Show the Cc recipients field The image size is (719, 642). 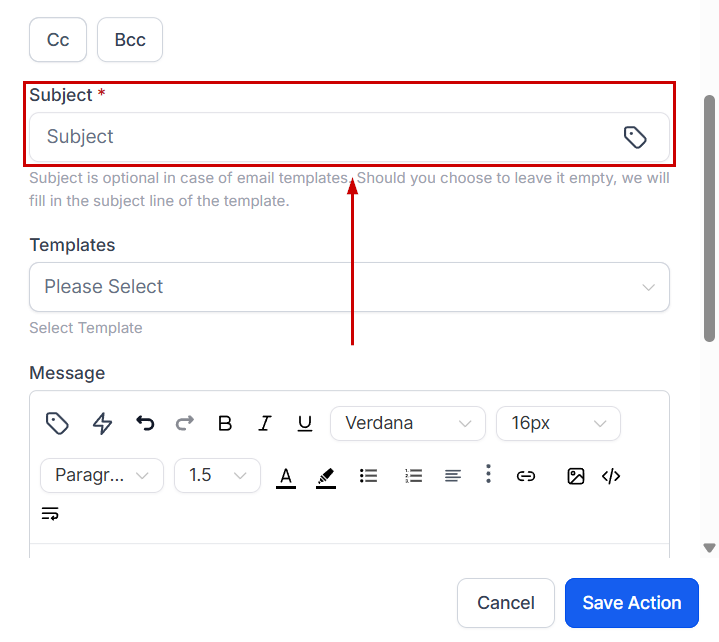58,40
